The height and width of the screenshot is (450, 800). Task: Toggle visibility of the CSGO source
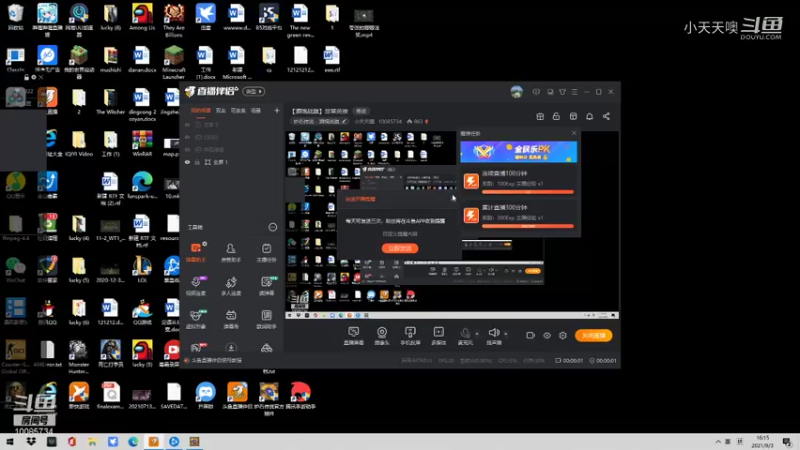[187, 137]
